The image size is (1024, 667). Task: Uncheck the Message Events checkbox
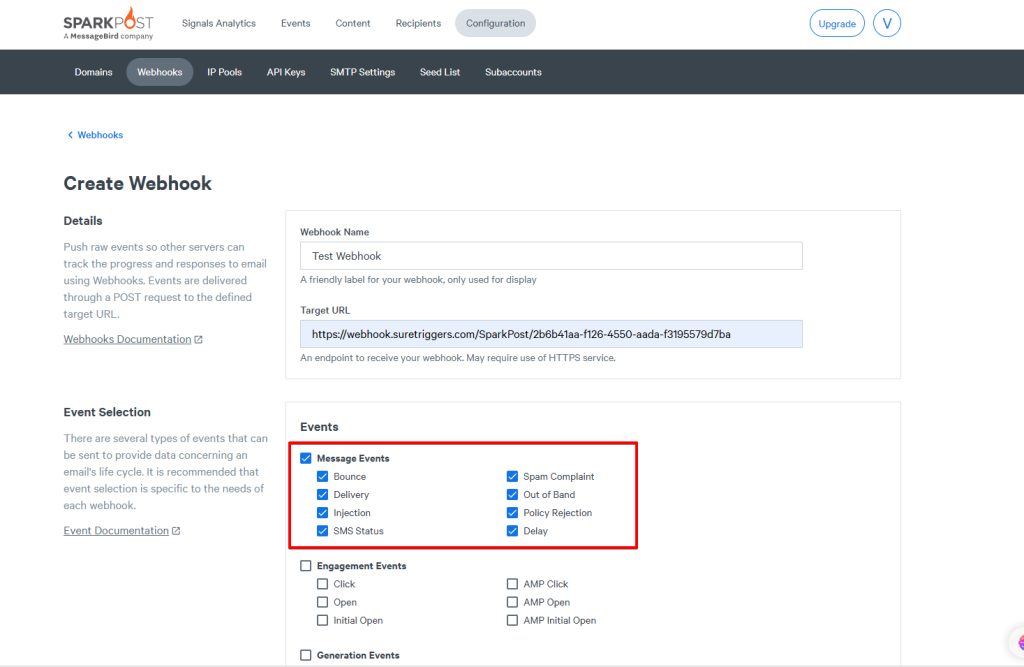[x=306, y=459]
